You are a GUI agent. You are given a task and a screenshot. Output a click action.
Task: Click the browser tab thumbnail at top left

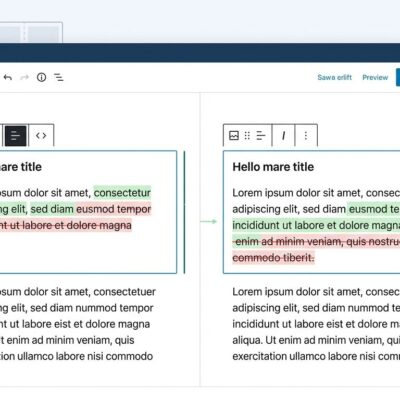pyautogui.click(x=31, y=33)
